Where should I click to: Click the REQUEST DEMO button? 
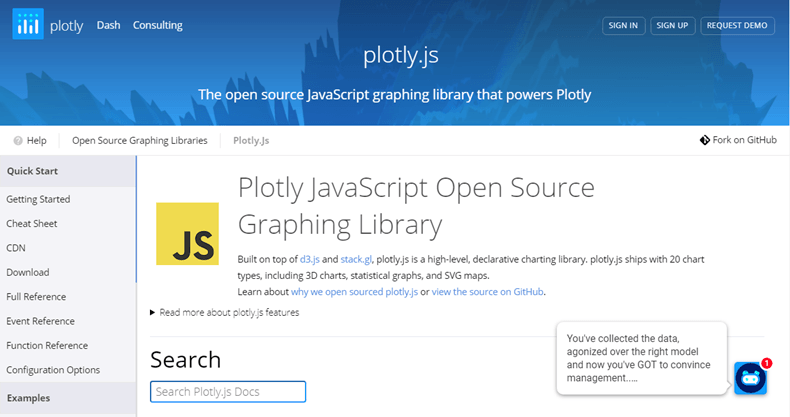pos(738,25)
